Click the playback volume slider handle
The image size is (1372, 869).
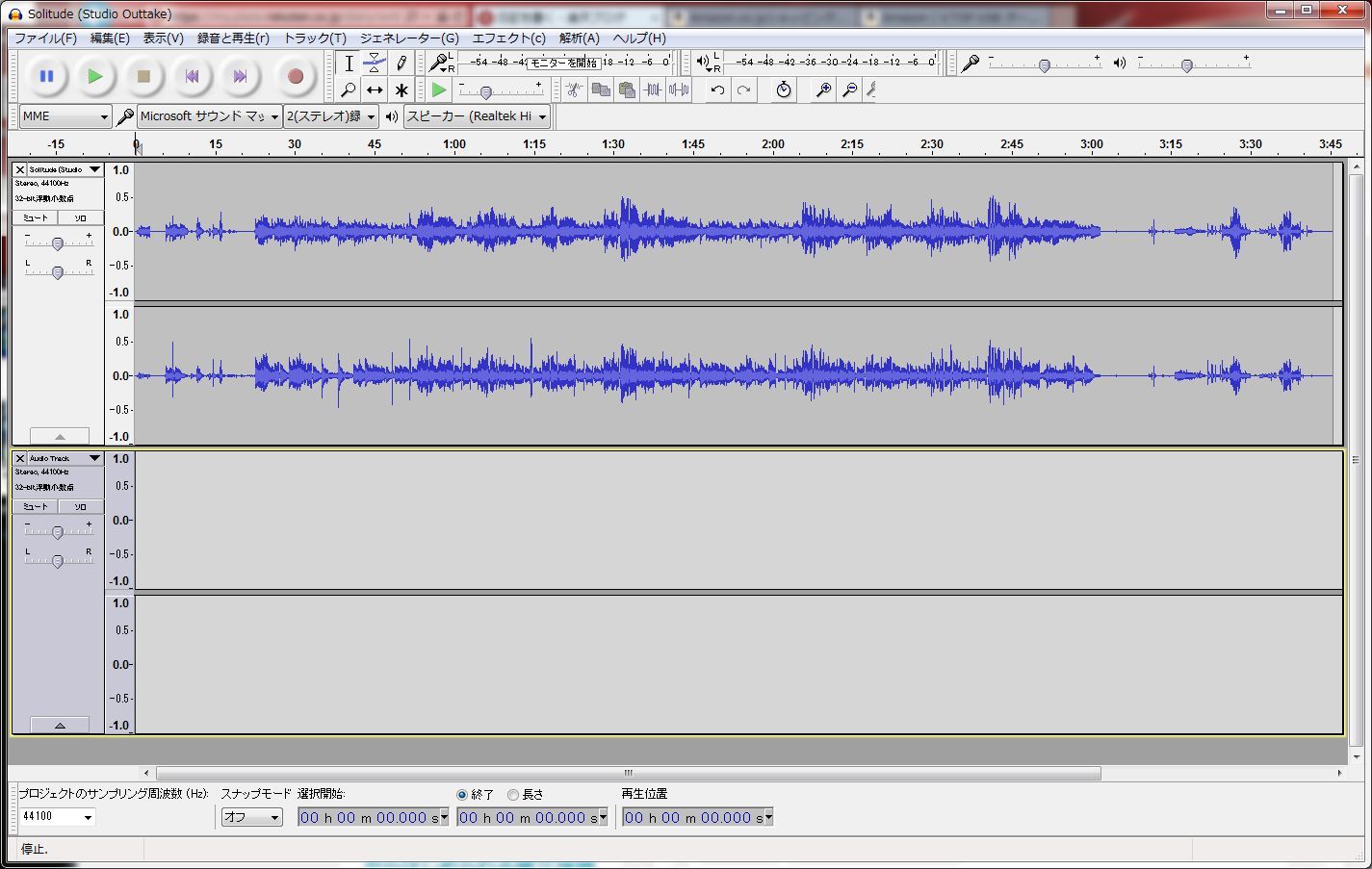pyautogui.click(x=1187, y=65)
